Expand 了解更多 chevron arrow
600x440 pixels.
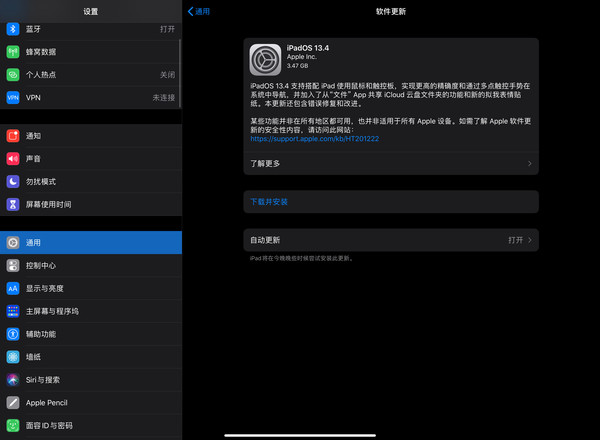[530, 163]
